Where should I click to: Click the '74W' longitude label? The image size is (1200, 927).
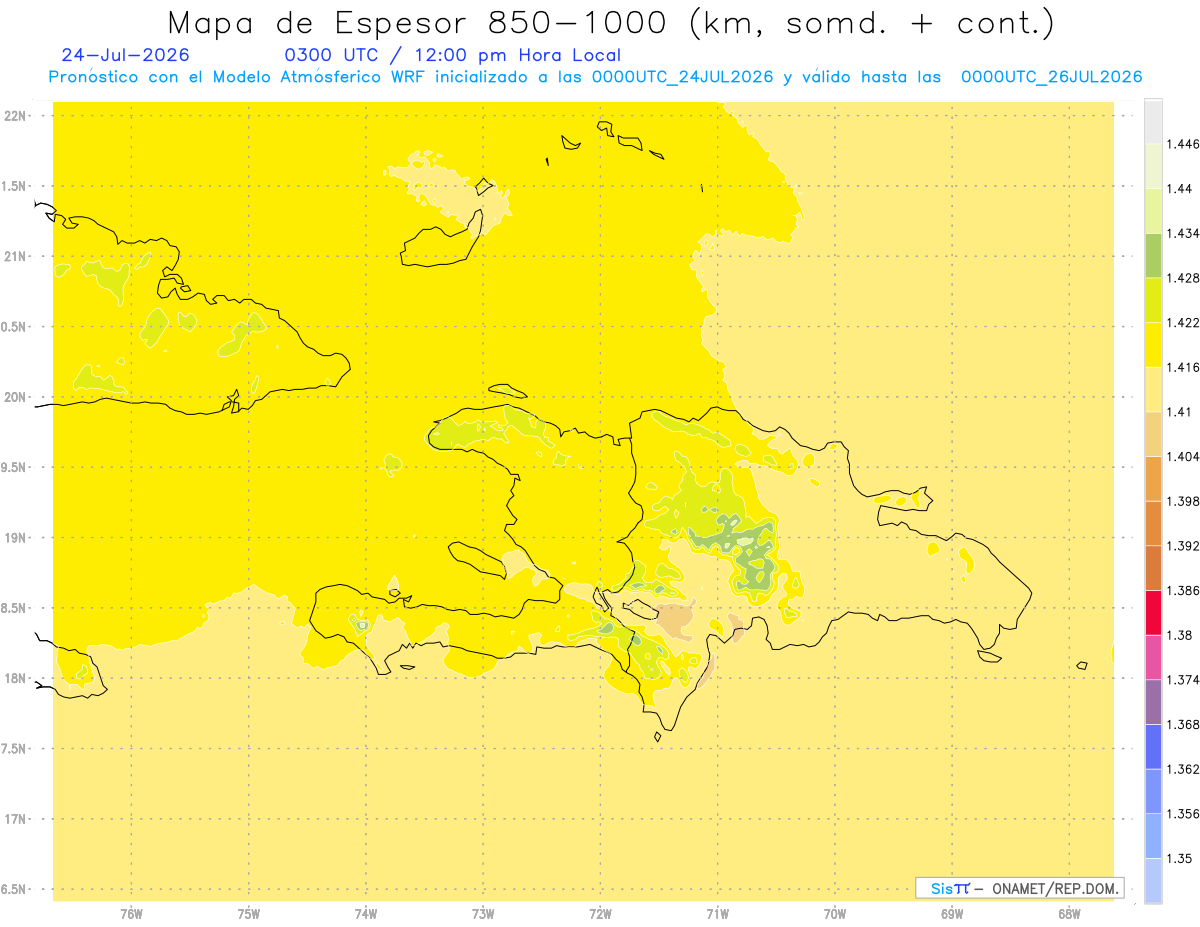click(366, 914)
